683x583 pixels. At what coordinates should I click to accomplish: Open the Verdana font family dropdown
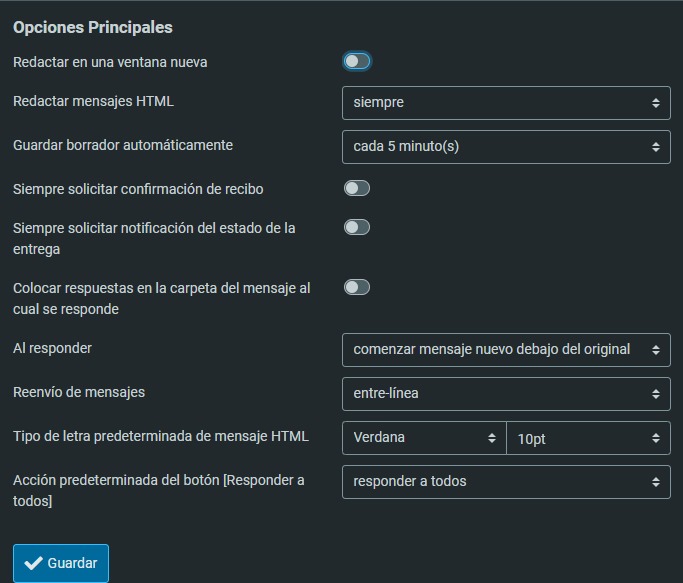[424, 437]
